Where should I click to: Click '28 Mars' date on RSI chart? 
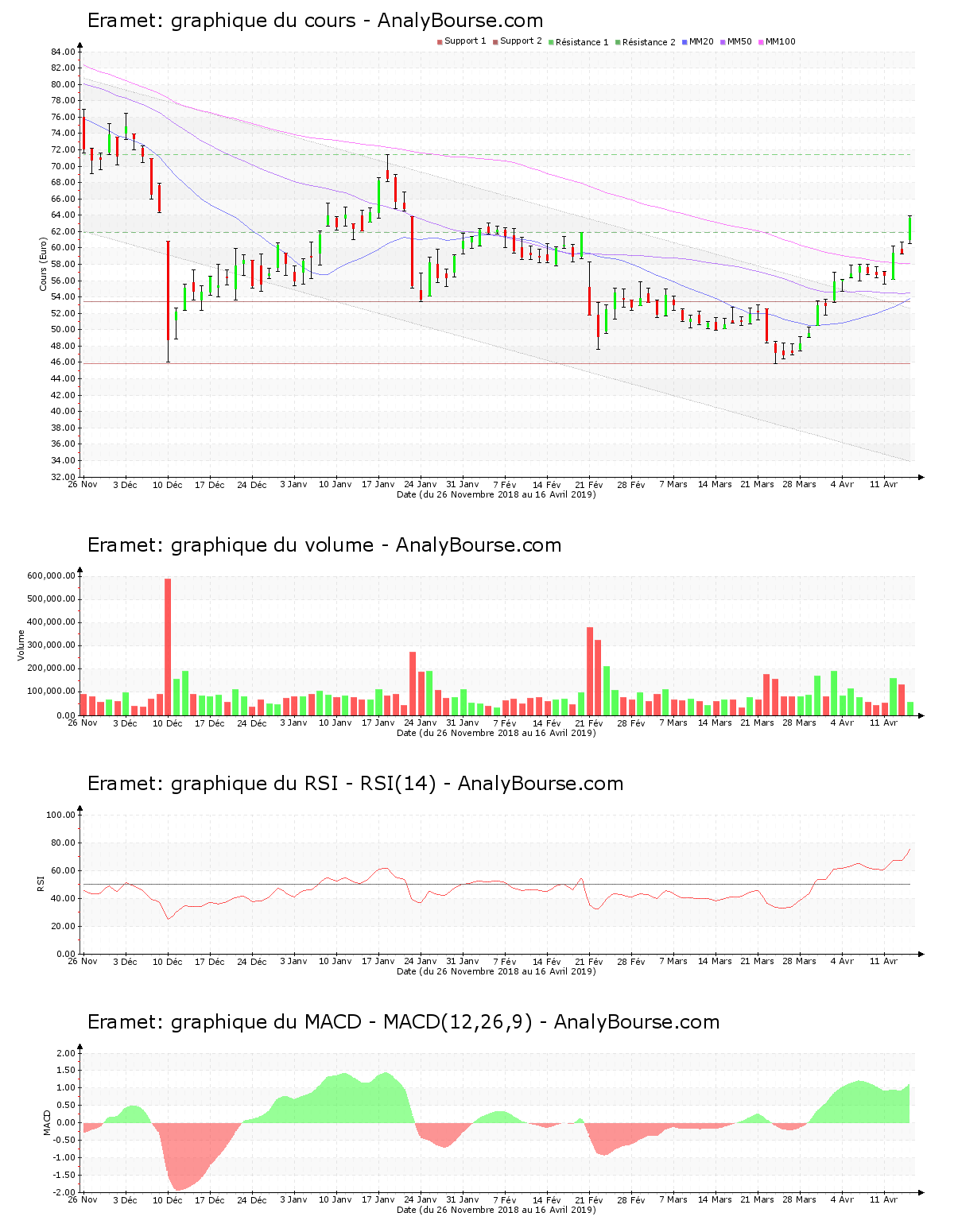tap(799, 962)
